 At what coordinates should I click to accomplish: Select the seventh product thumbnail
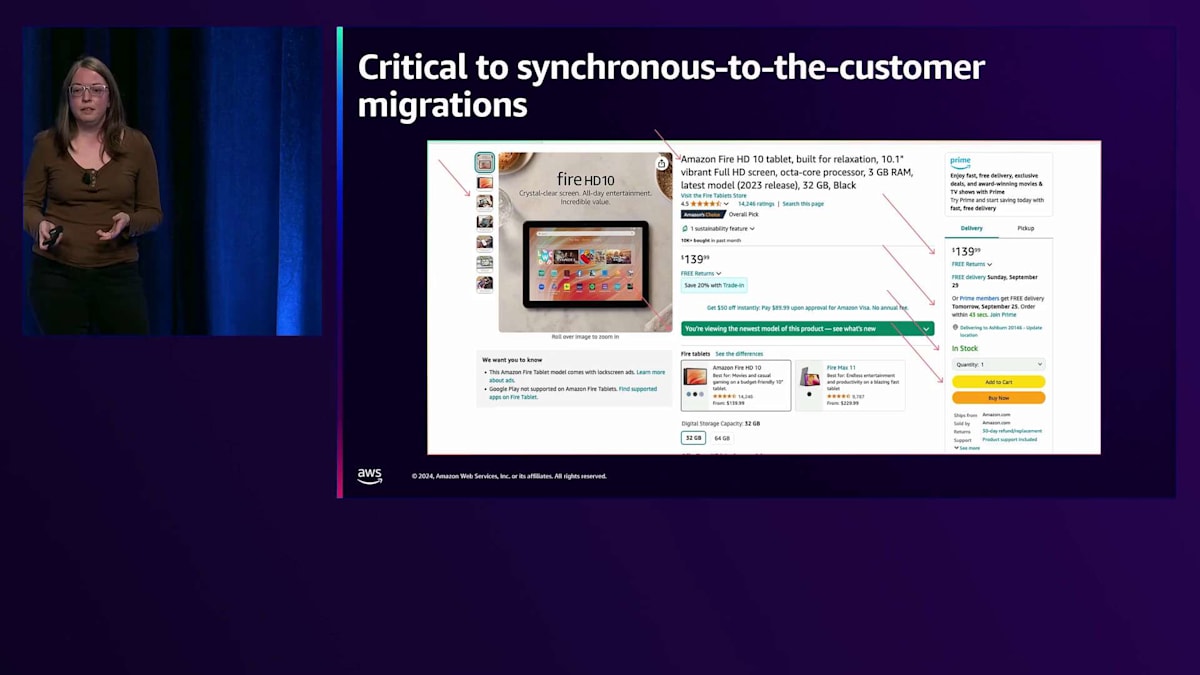coord(484,283)
